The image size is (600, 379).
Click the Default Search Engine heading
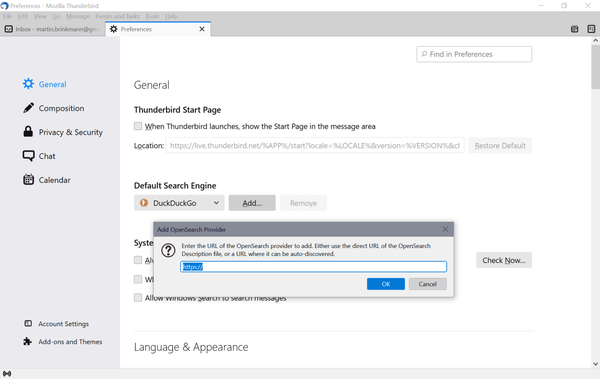(x=175, y=186)
